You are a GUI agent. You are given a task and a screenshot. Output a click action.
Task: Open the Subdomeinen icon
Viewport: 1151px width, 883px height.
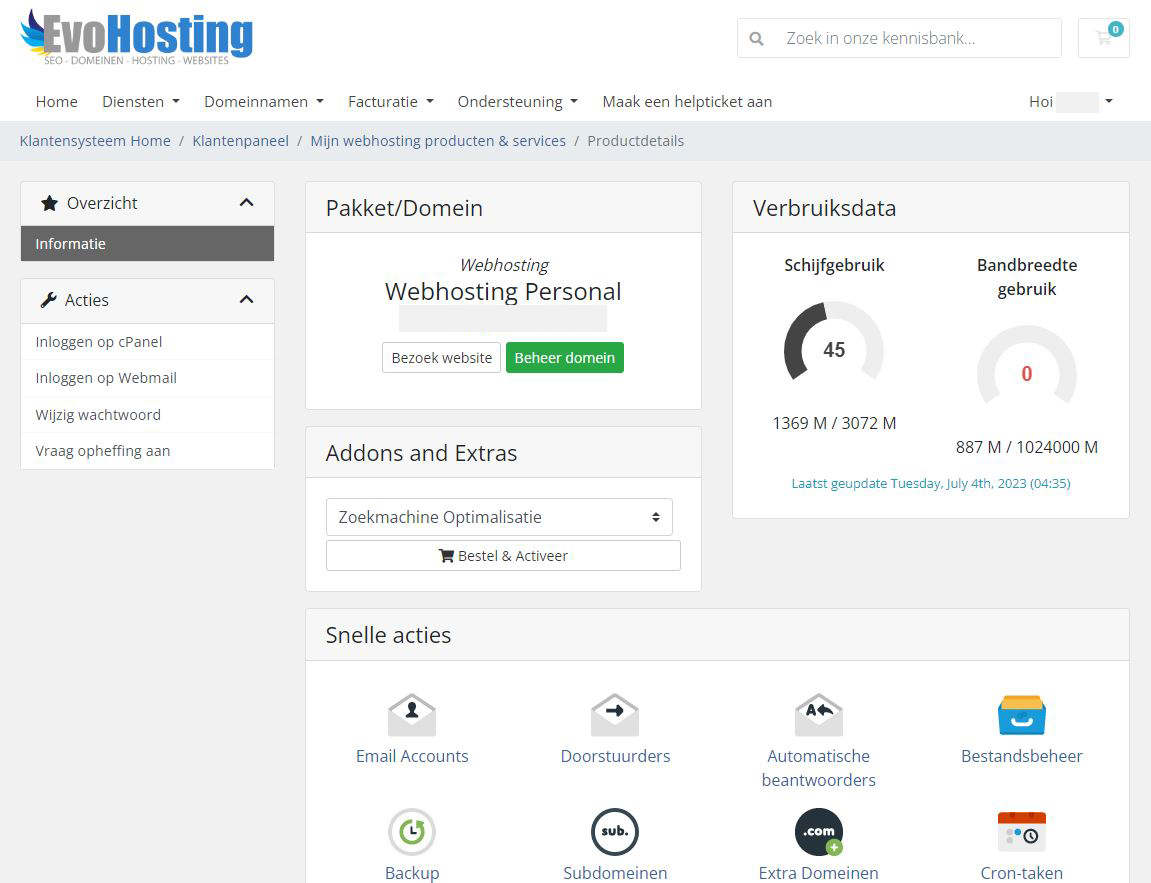point(615,832)
